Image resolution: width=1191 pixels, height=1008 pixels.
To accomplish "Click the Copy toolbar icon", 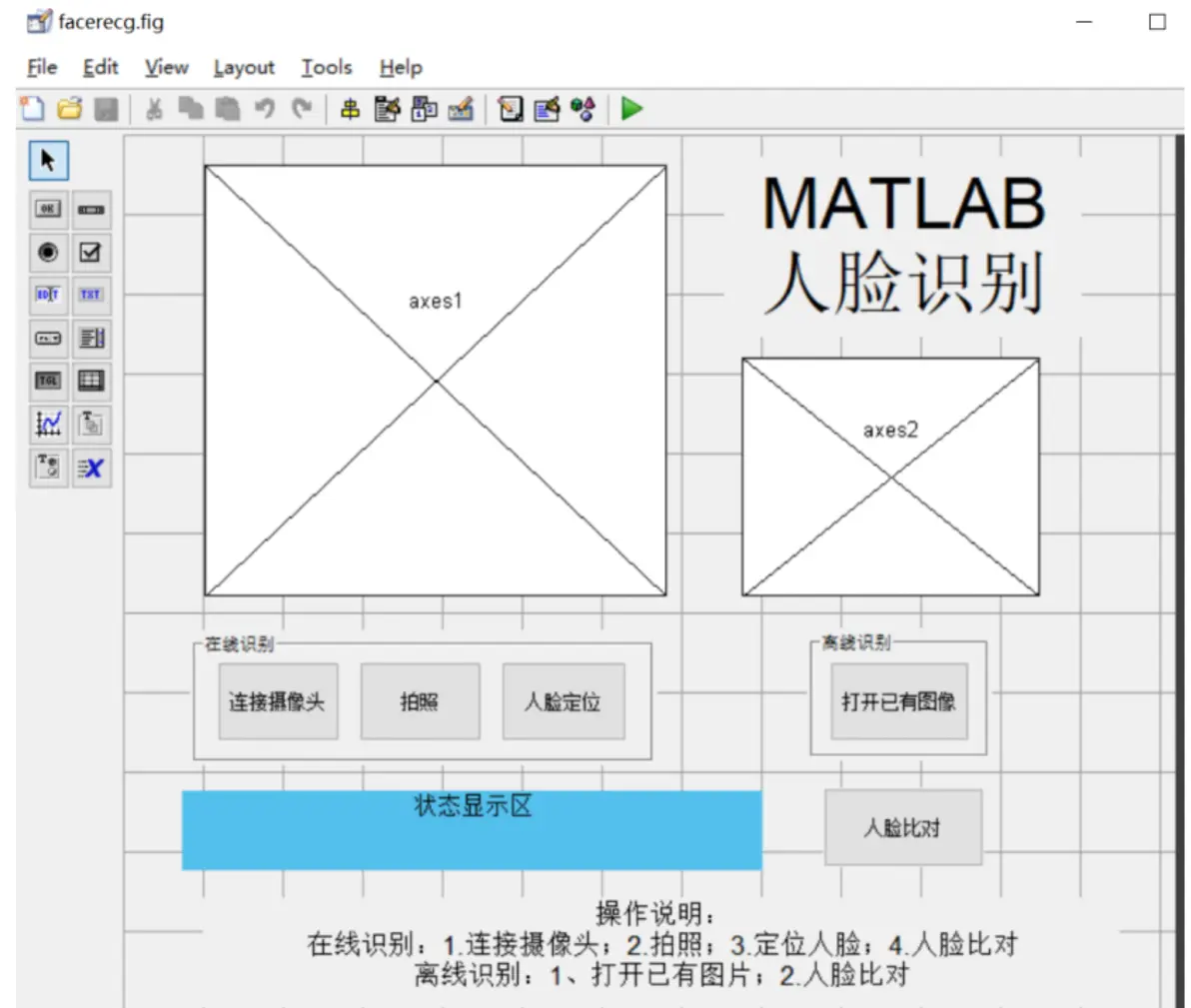I will click(191, 109).
